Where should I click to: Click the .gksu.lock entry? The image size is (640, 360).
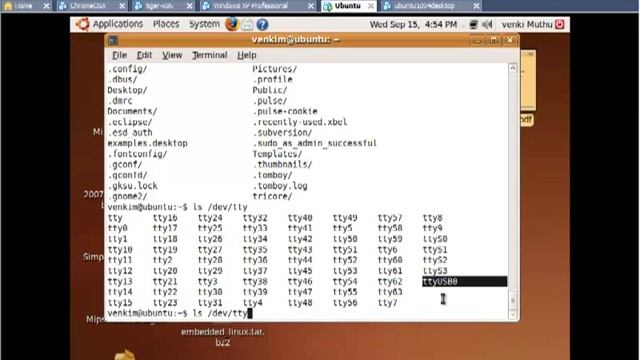coord(133,186)
